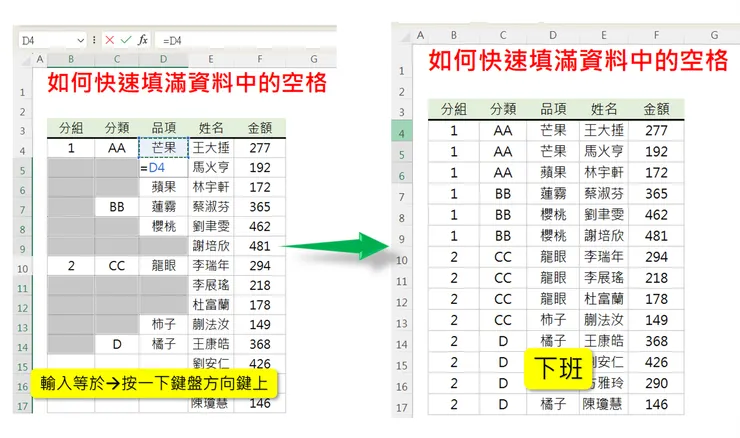The image size is (740, 438).
Task: Click right cell 426
Action: coord(656,362)
